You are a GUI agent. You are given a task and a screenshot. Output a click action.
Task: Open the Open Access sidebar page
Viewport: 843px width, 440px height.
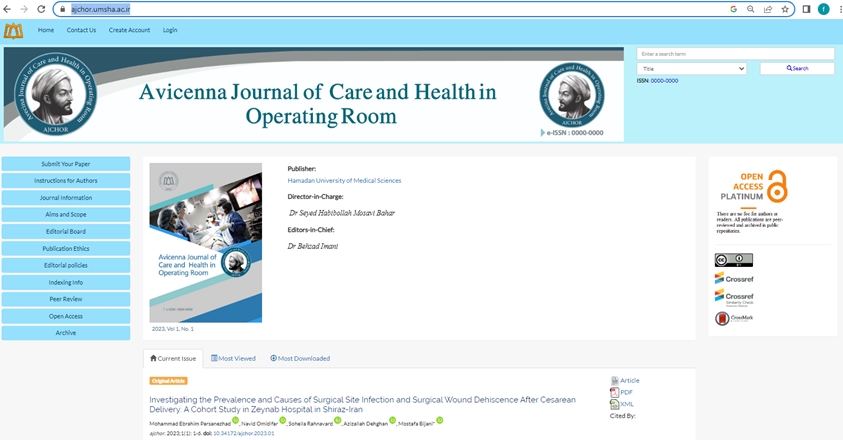pyautogui.click(x=66, y=316)
